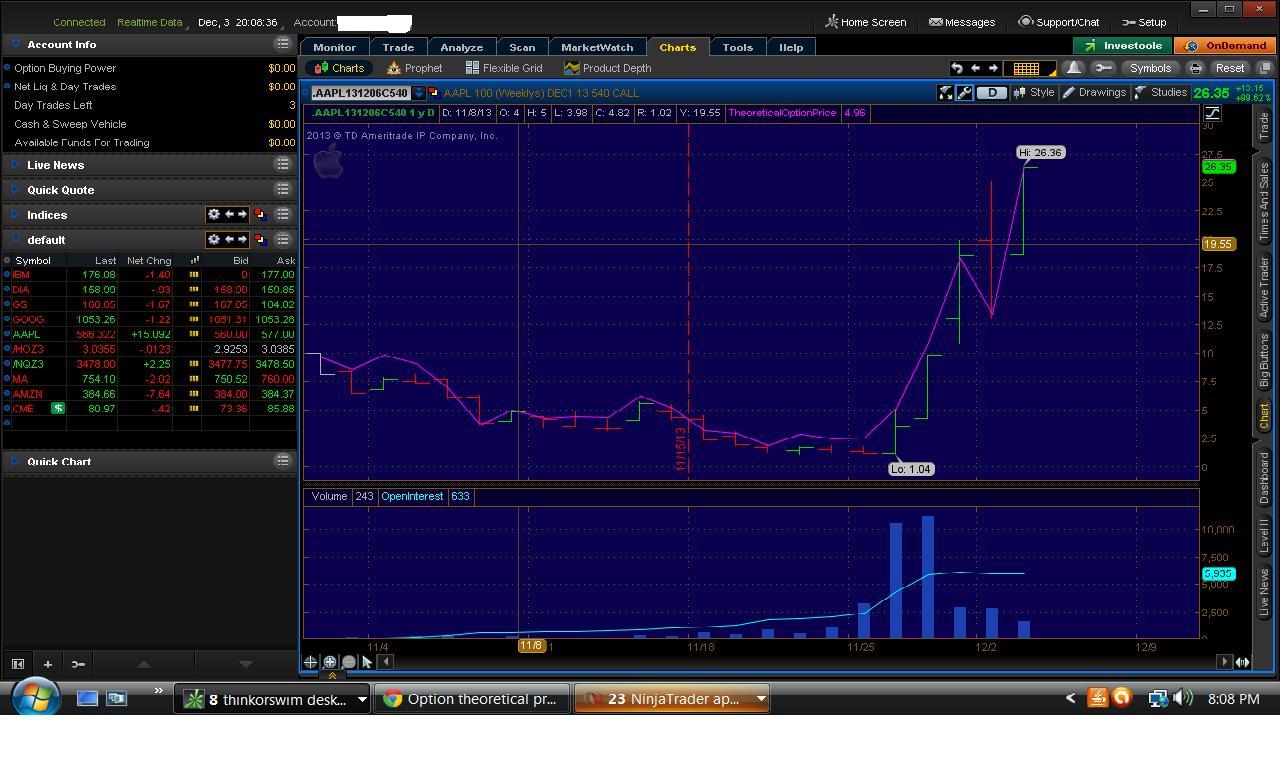
Task: Open the Account Info panel menu icon
Action: pos(283,44)
